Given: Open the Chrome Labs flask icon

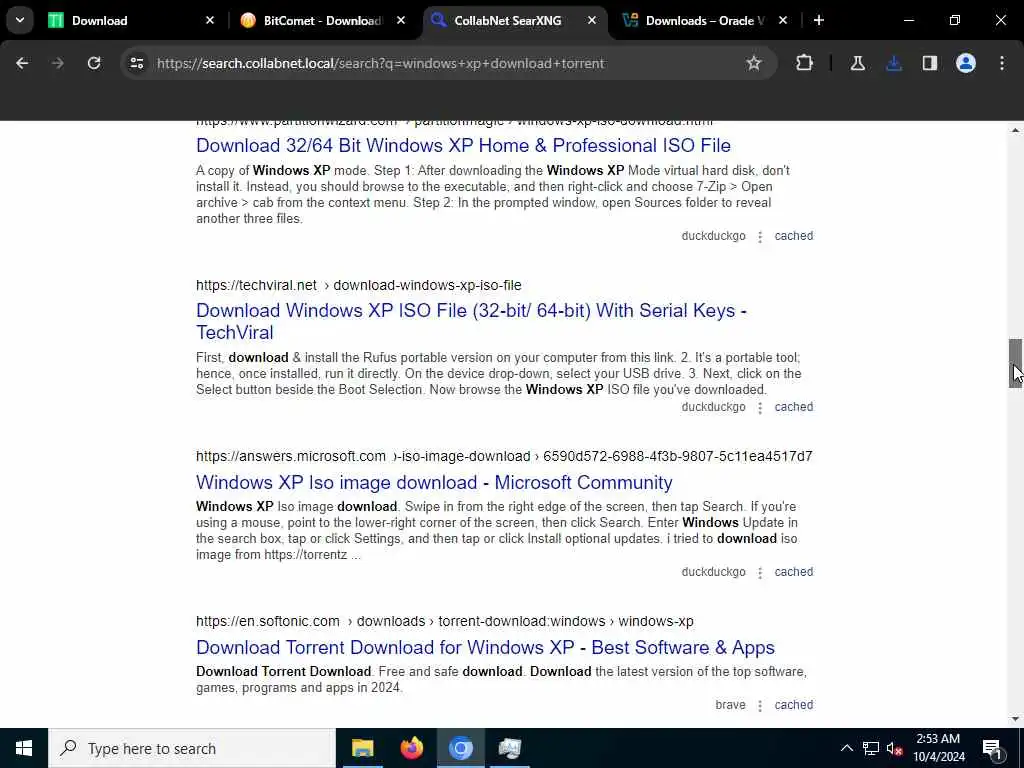Looking at the screenshot, I should pyautogui.click(x=857, y=63).
